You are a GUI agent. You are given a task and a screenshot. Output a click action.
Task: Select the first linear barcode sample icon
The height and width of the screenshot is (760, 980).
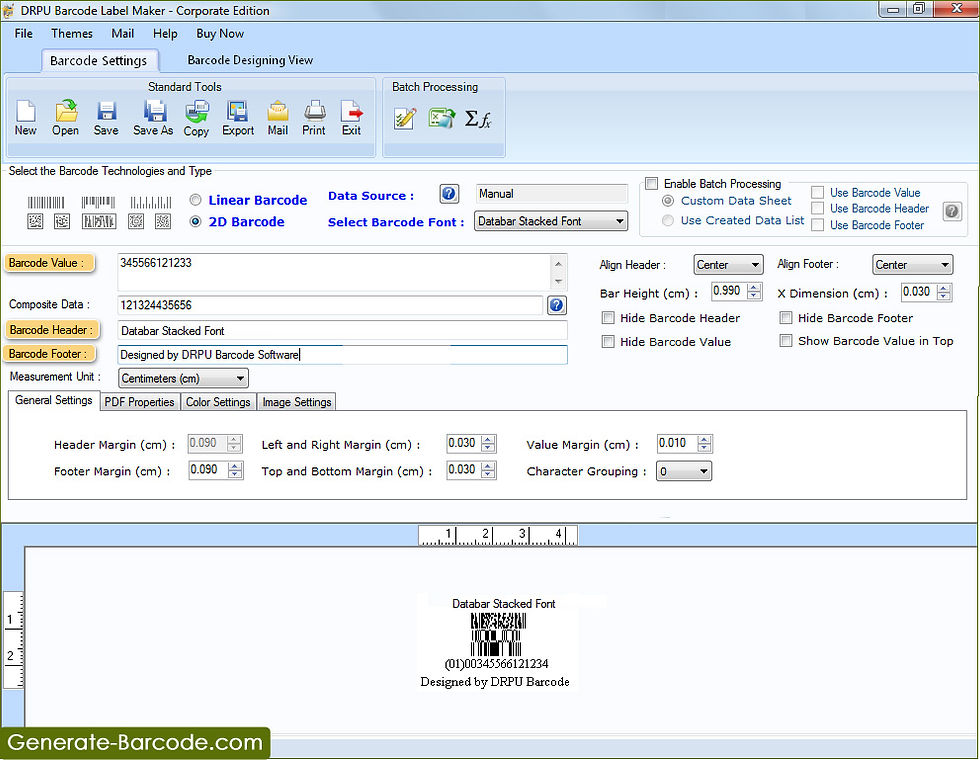pyautogui.click(x=46, y=202)
